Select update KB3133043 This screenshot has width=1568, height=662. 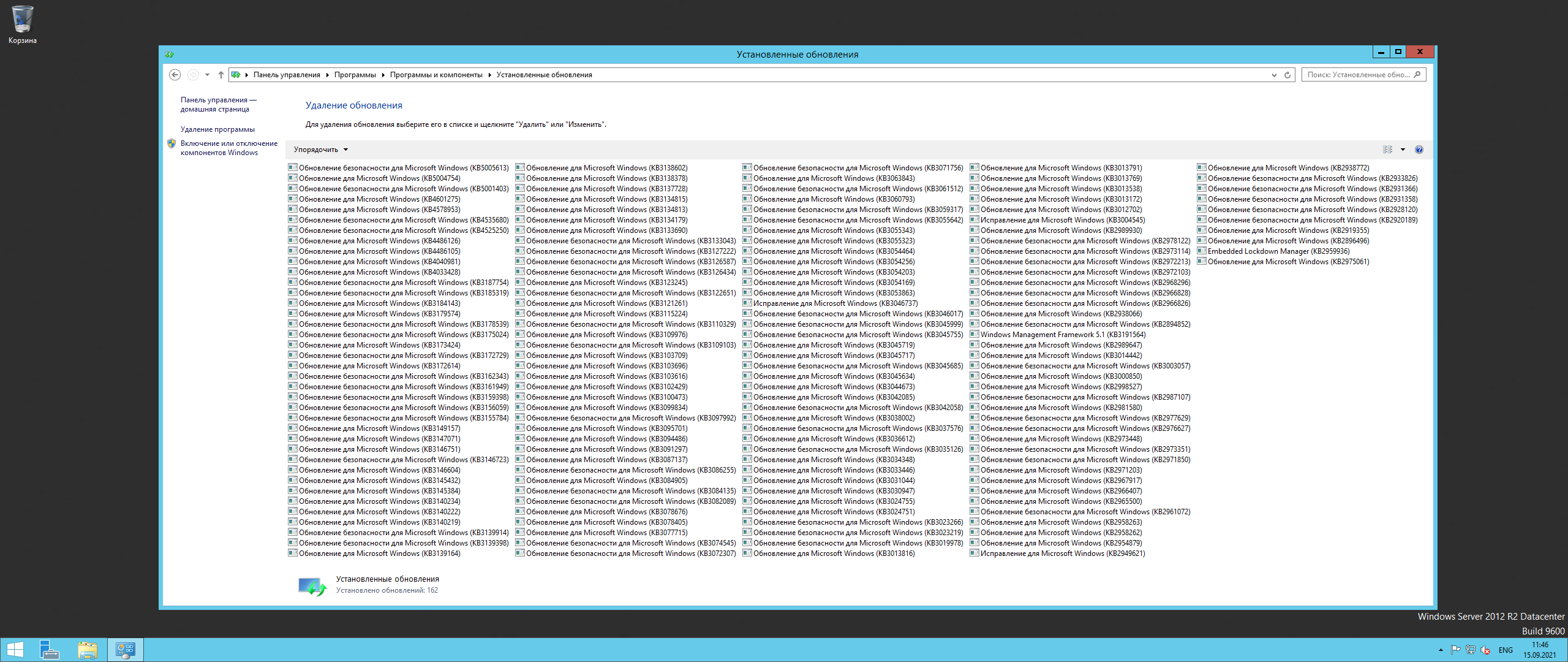[626, 241]
